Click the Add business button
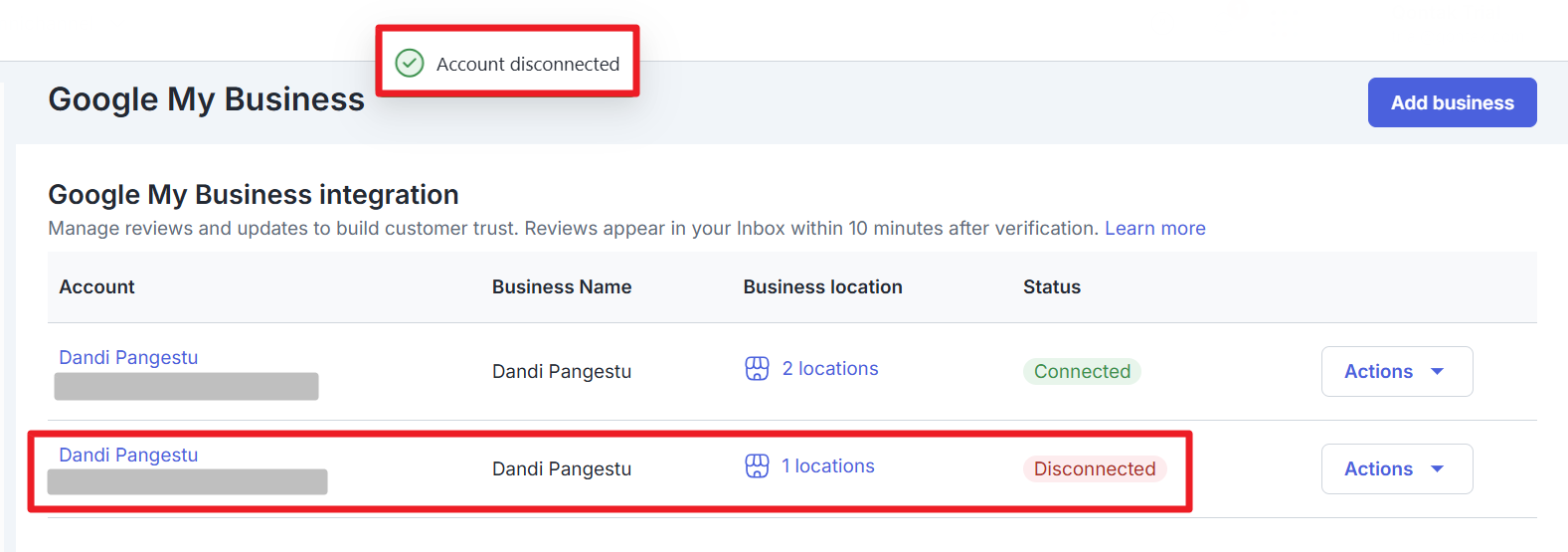Screen dimensions: 1568x552 point(1452,102)
